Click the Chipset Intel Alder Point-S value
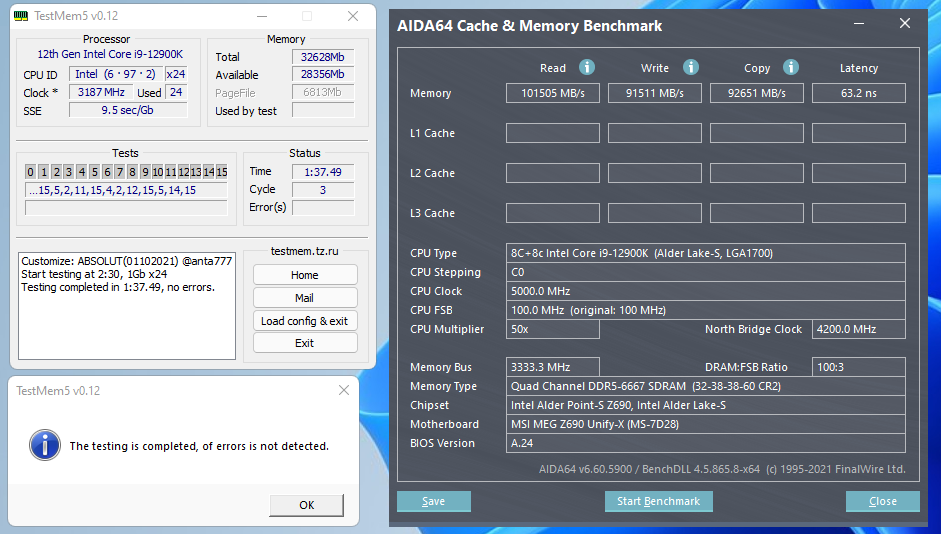Screen dimensions: 941x534 pos(706,405)
